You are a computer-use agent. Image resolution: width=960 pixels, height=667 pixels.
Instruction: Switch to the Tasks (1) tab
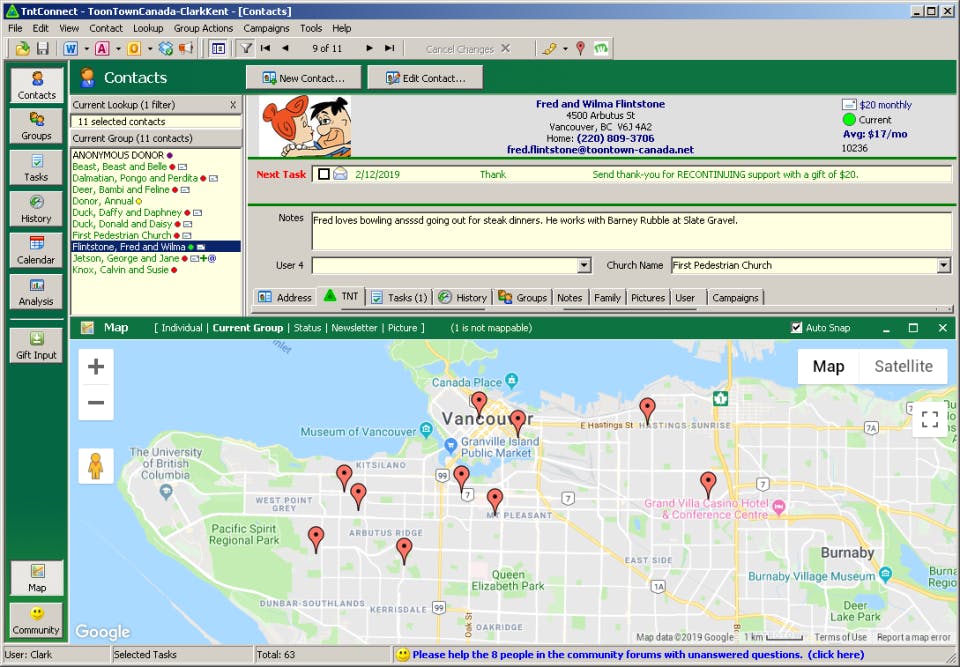[x=399, y=298]
